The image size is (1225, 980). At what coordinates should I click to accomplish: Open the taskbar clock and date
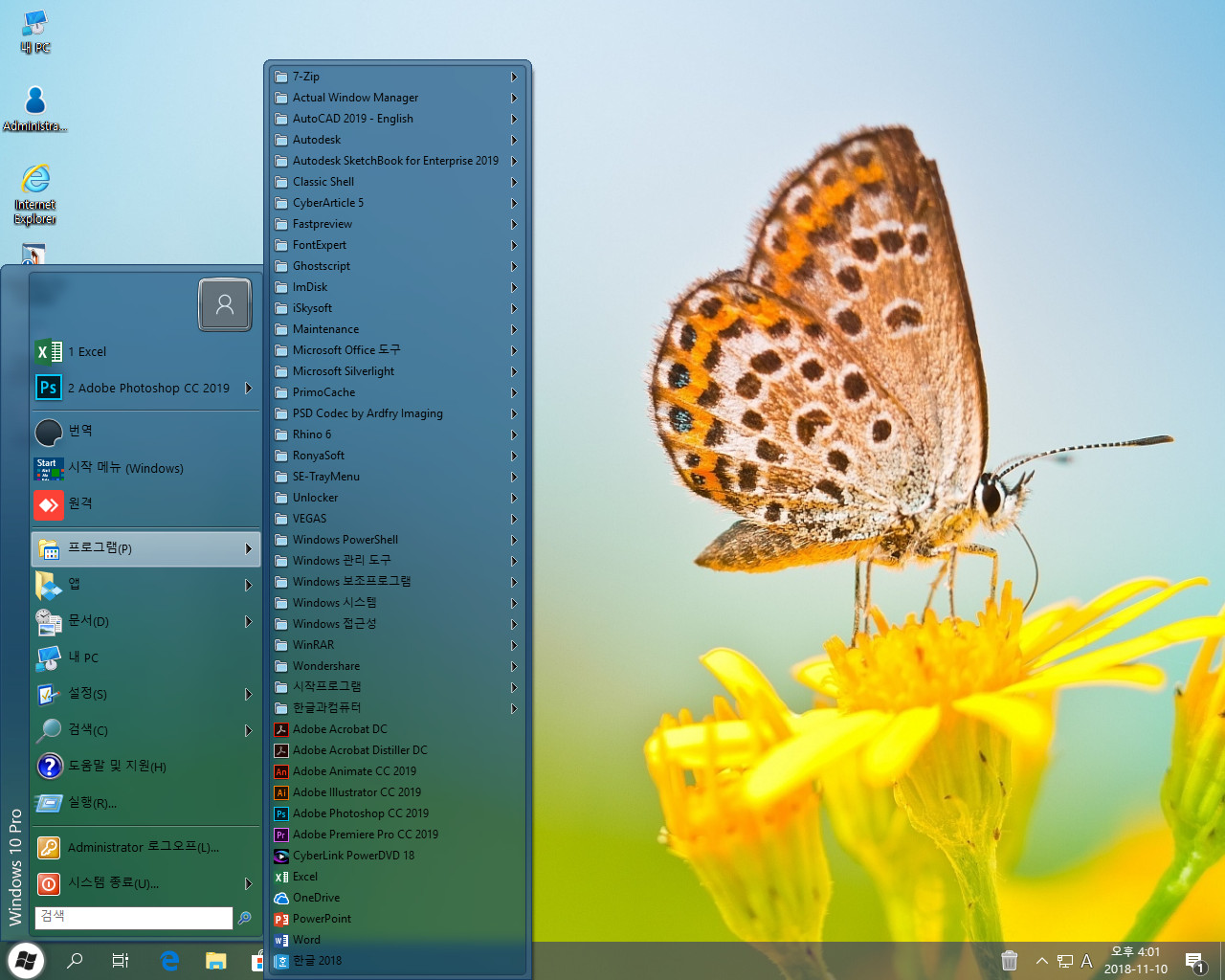[x=1136, y=961]
